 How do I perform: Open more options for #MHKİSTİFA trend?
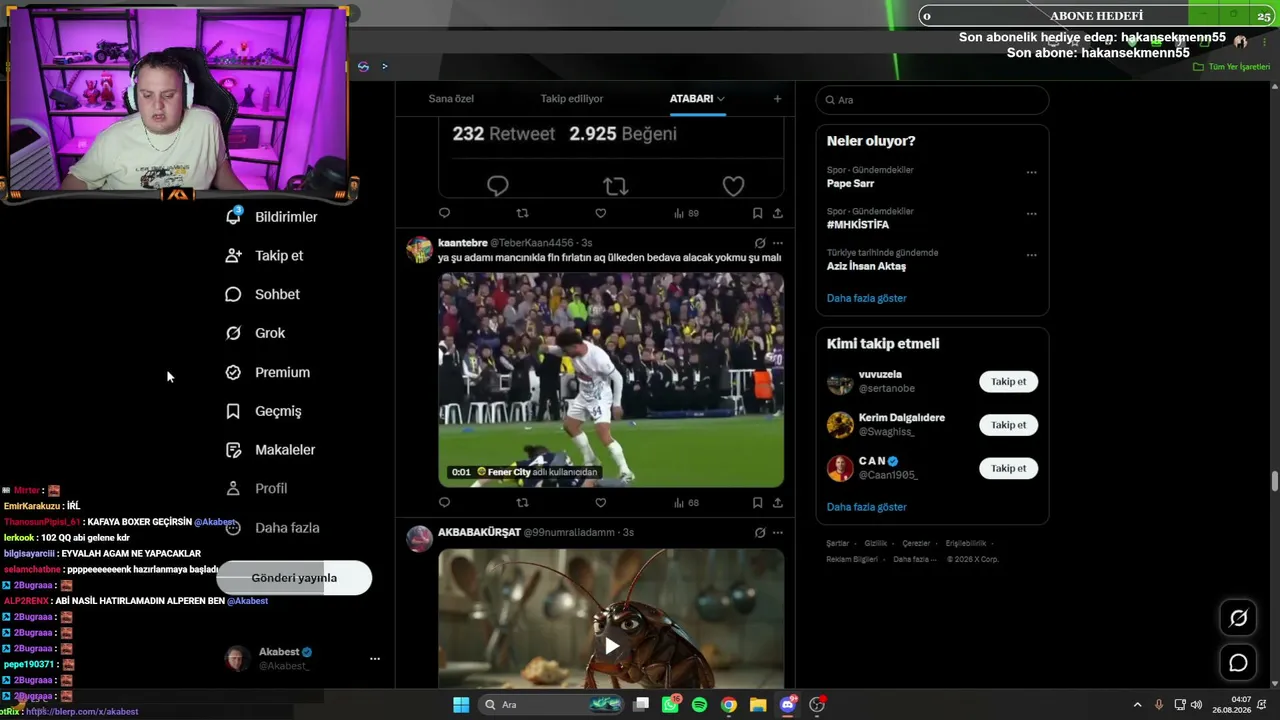pyautogui.click(x=1031, y=214)
